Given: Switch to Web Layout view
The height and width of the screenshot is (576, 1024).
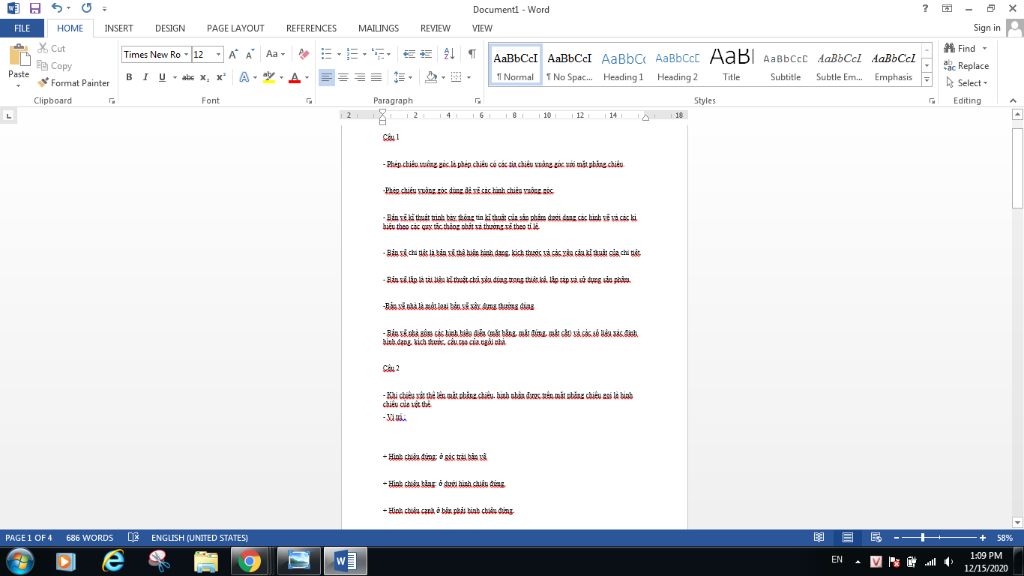Looking at the screenshot, I should click(876, 537).
